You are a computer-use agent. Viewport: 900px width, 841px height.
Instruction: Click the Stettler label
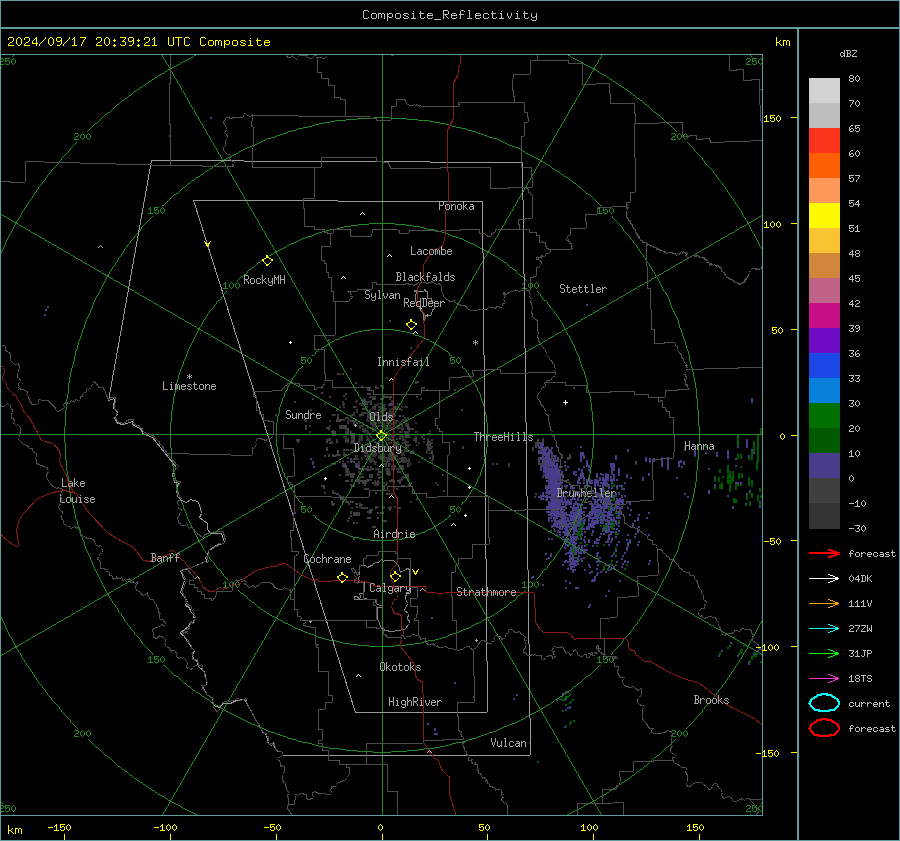click(x=583, y=289)
